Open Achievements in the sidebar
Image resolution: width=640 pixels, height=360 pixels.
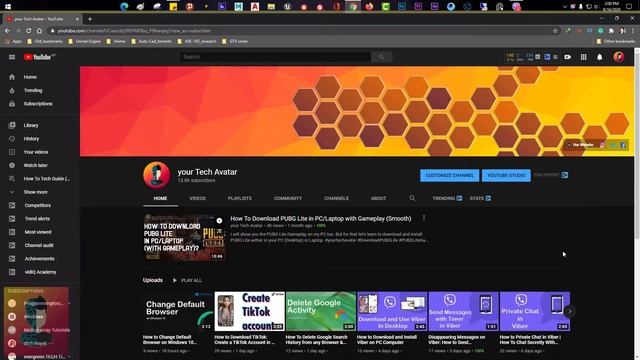tap(40, 259)
